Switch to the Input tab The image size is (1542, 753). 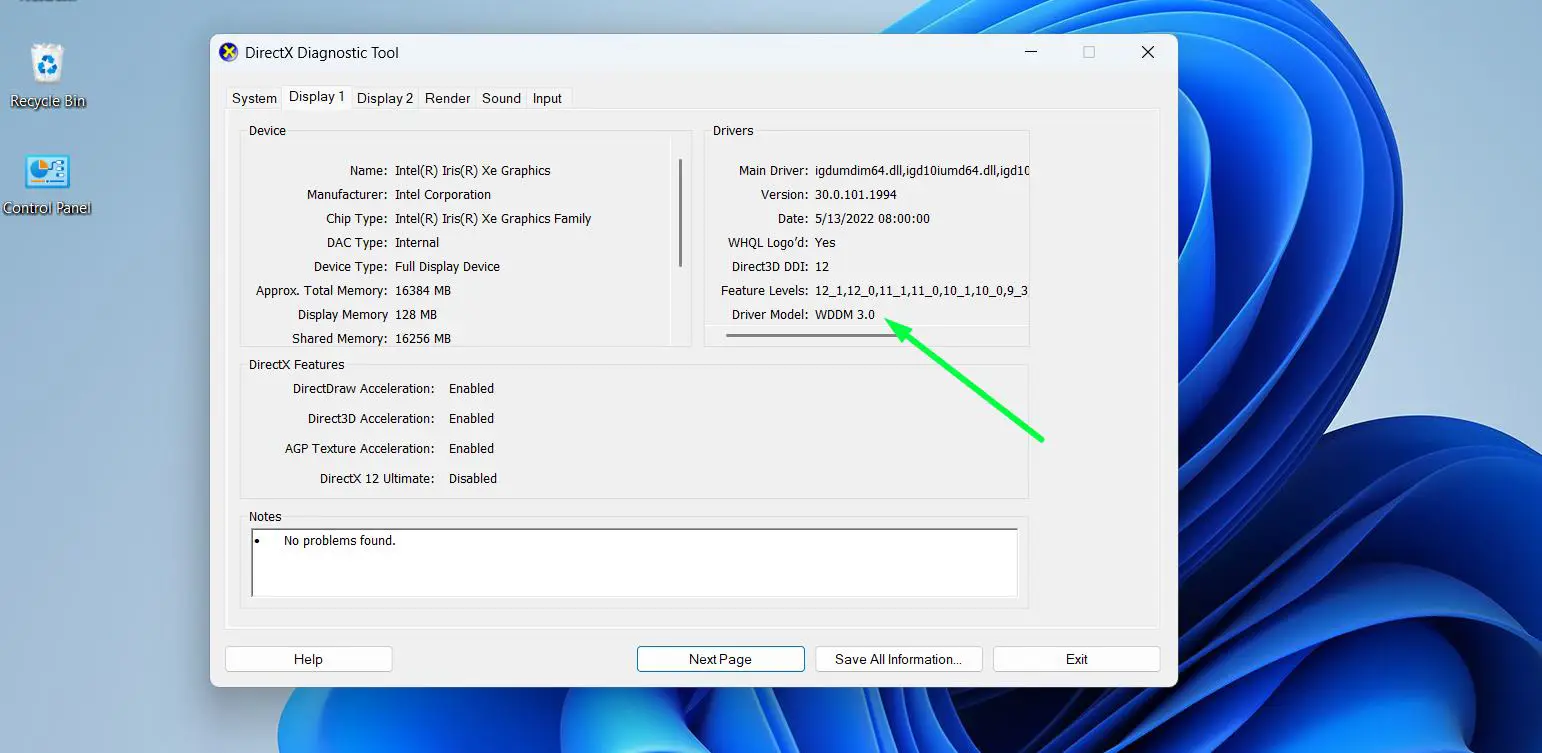[547, 97]
